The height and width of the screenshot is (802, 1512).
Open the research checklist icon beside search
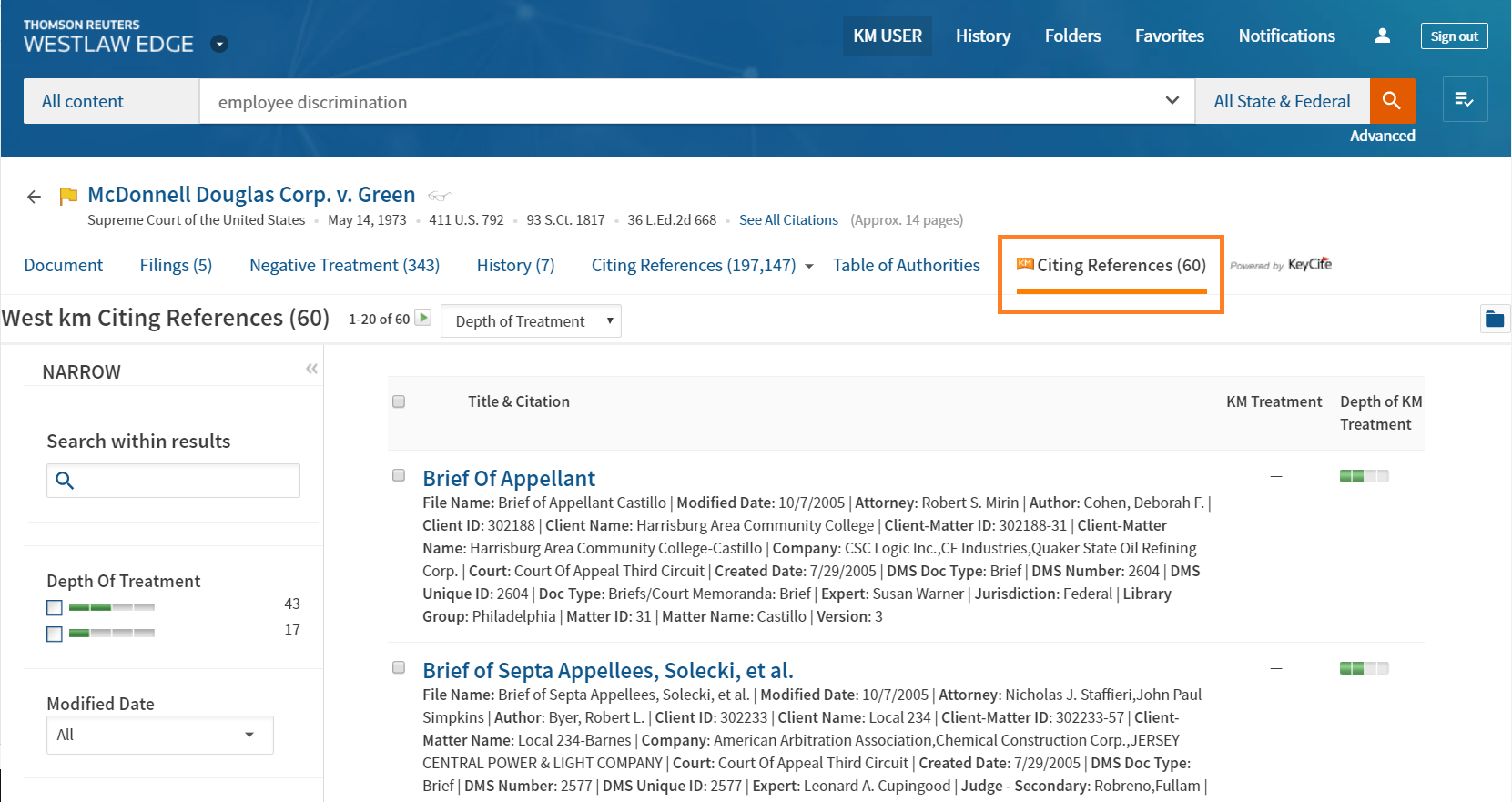click(x=1465, y=100)
